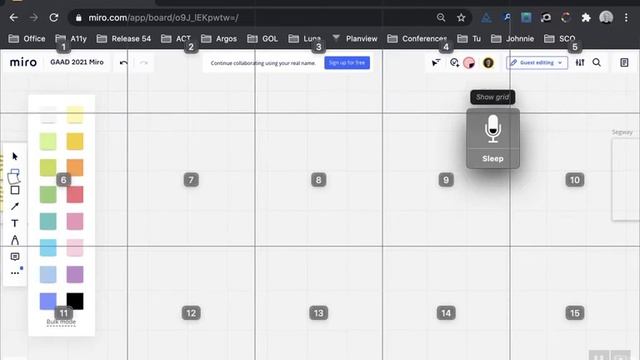Viewport: 640px width, 360px height.
Task: Select the Comment tool
Action: pyautogui.click(x=15, y=257)
